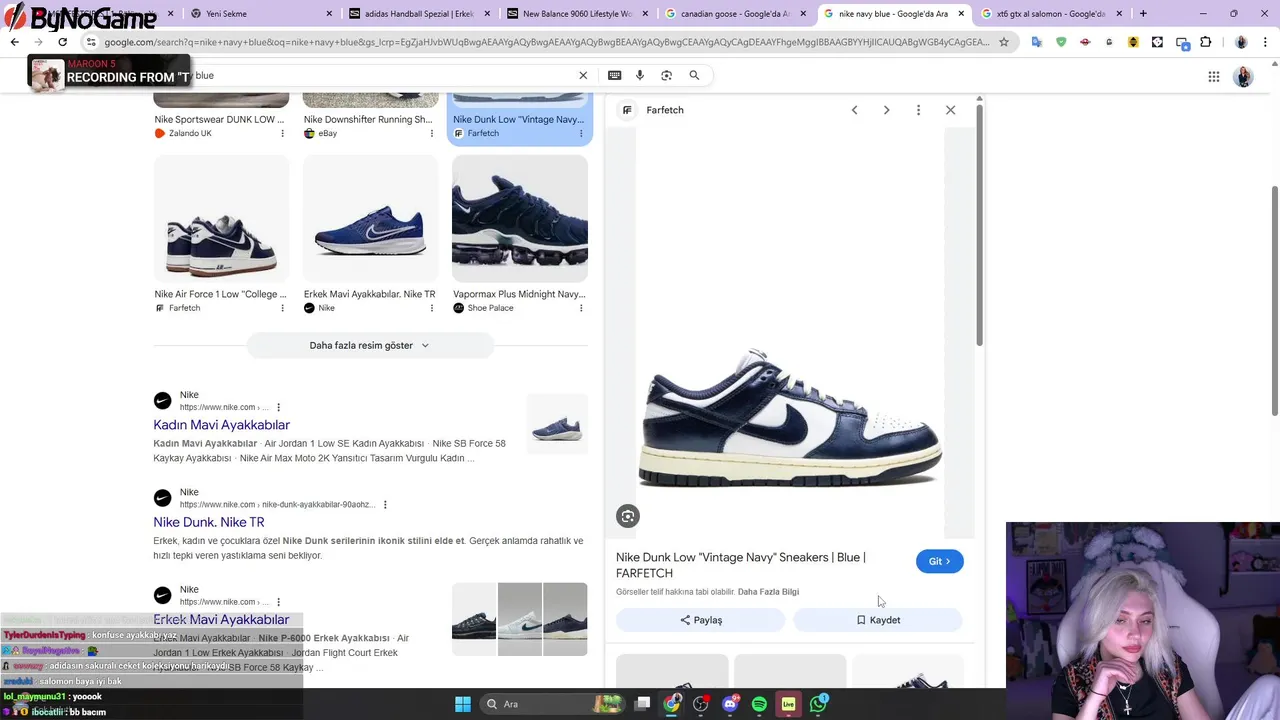
Task: Open OBS Studio from the taskbar
Action: coord(700,704)
